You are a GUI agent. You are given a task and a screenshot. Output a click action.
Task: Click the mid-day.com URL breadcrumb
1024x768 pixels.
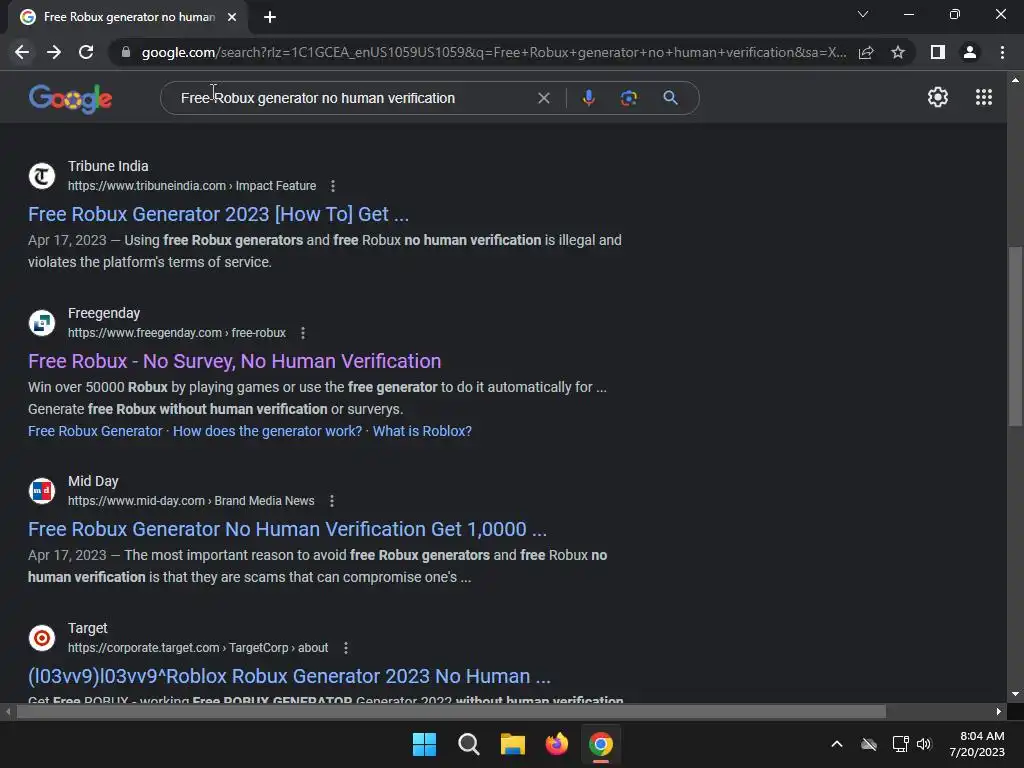[x=191, y=501]
